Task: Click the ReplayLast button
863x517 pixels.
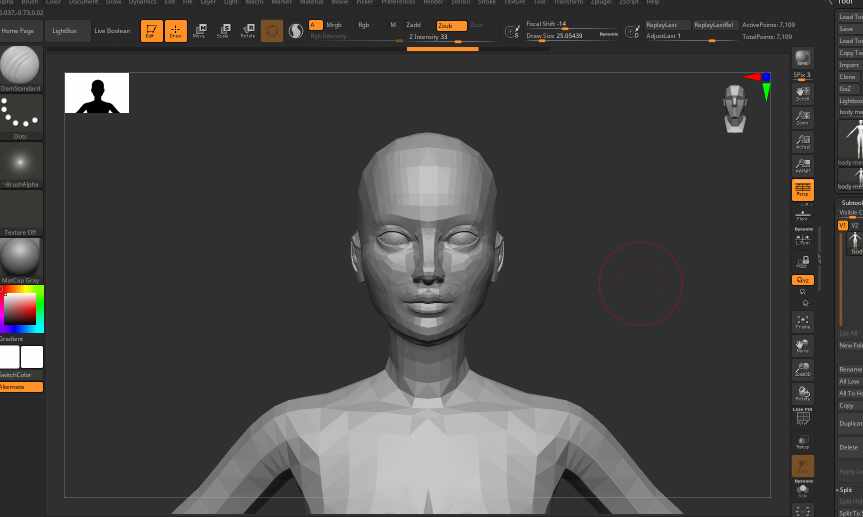Action: [664, 24]
